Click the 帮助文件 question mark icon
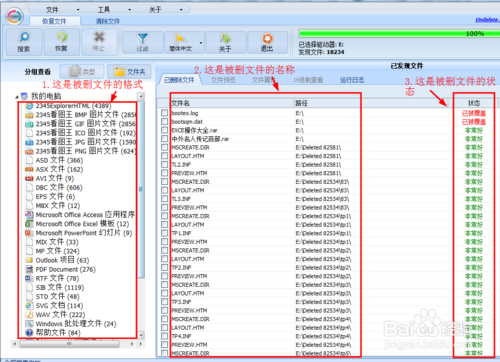Image resolution: width=500 pixels, height=362 pixels. pyautogui.click(x=30, y=332)
